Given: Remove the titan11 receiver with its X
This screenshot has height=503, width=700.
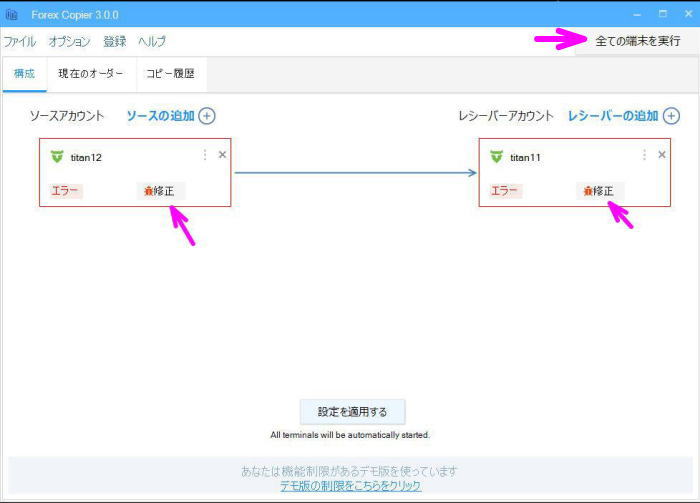Looking at the screenshot, I should pos(662,154).
